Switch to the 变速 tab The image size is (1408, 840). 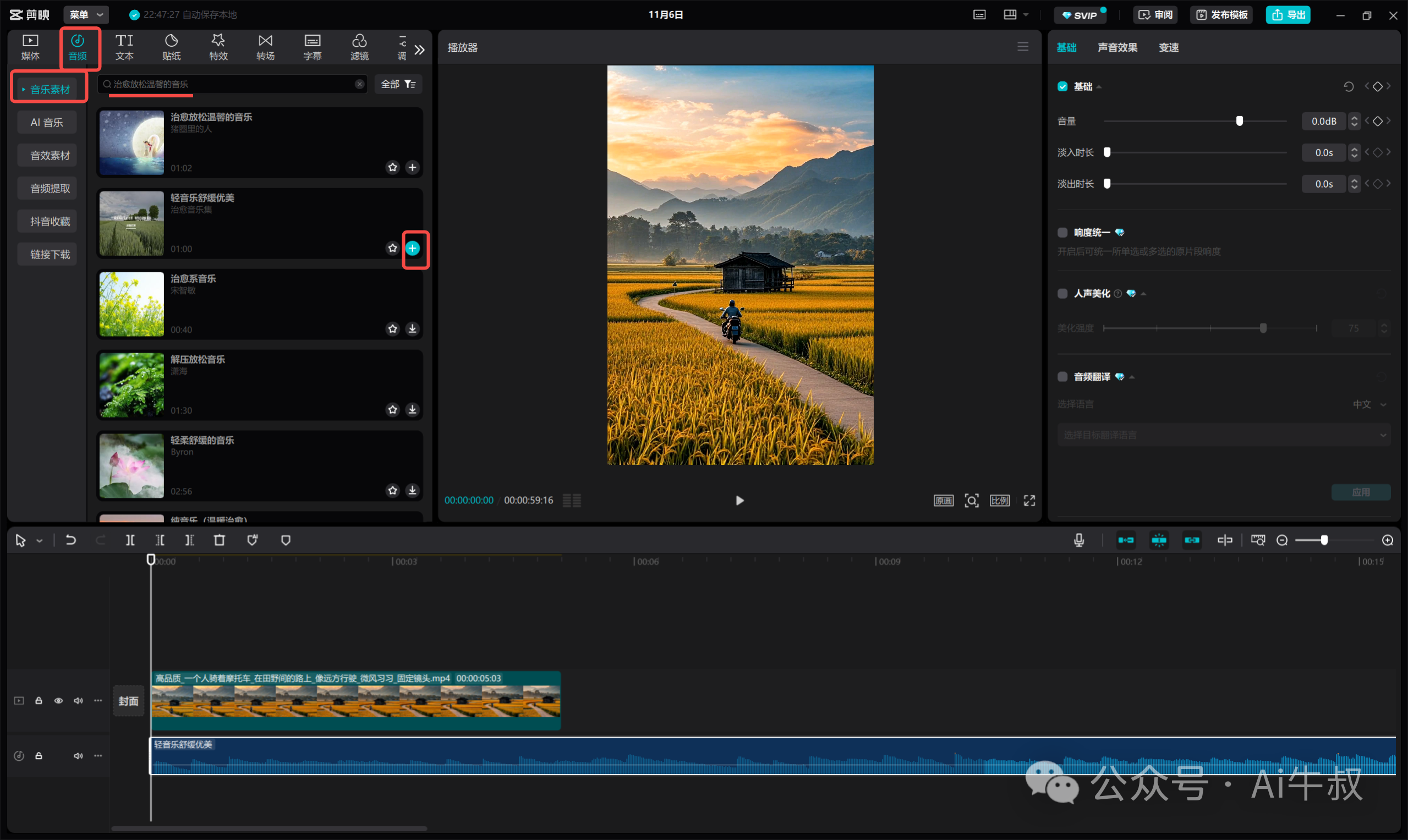[x=1168, y=47]
